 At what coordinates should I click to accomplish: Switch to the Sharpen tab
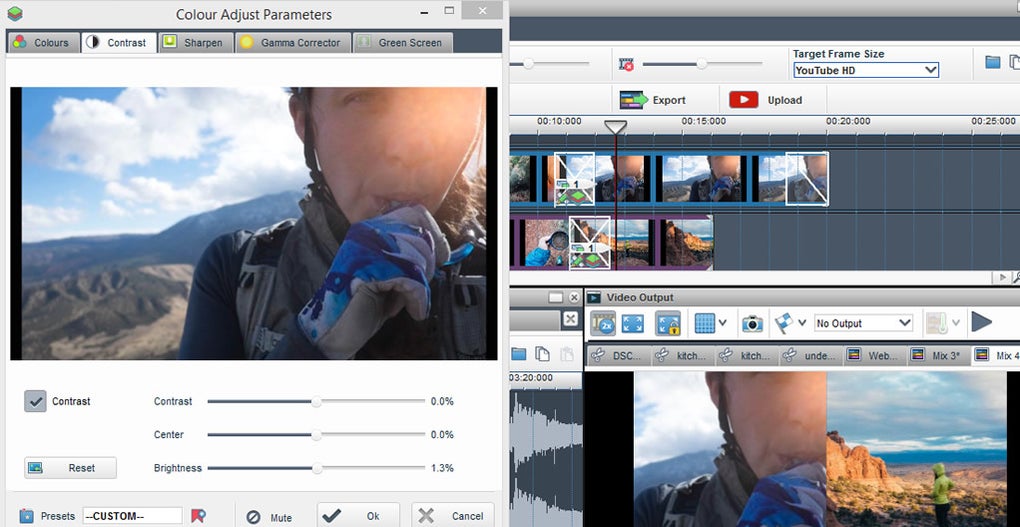click(195, 42)
